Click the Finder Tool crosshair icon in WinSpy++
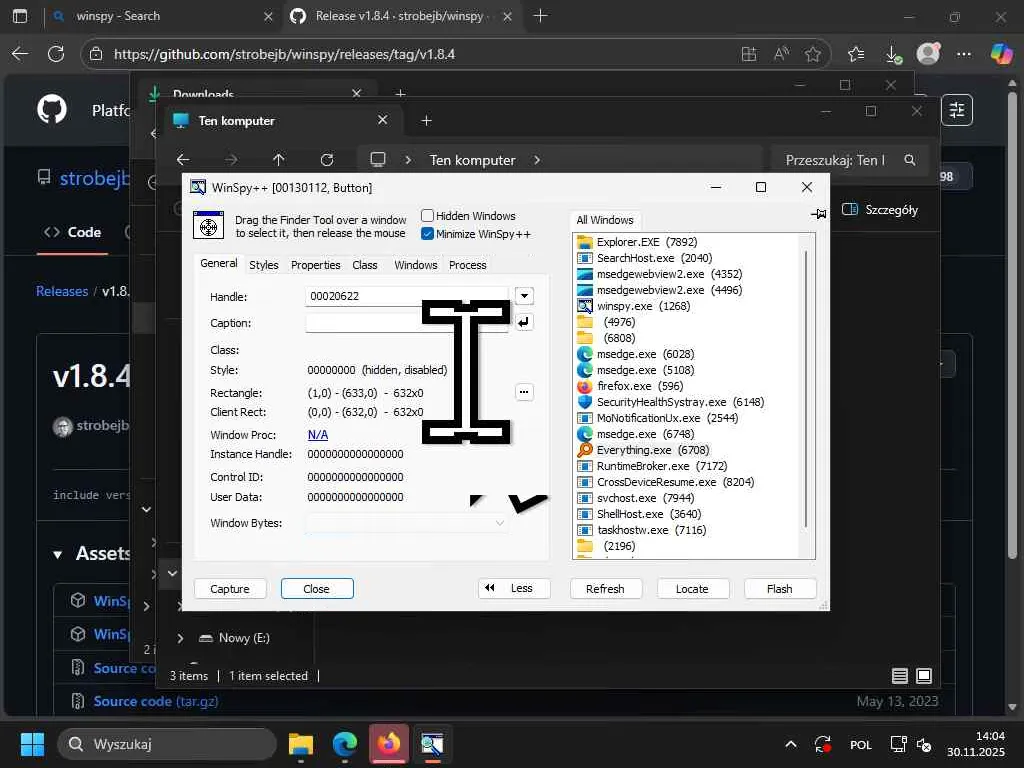Image resolution: width=1024 pixels, height=768 pixels. [208, 226]
